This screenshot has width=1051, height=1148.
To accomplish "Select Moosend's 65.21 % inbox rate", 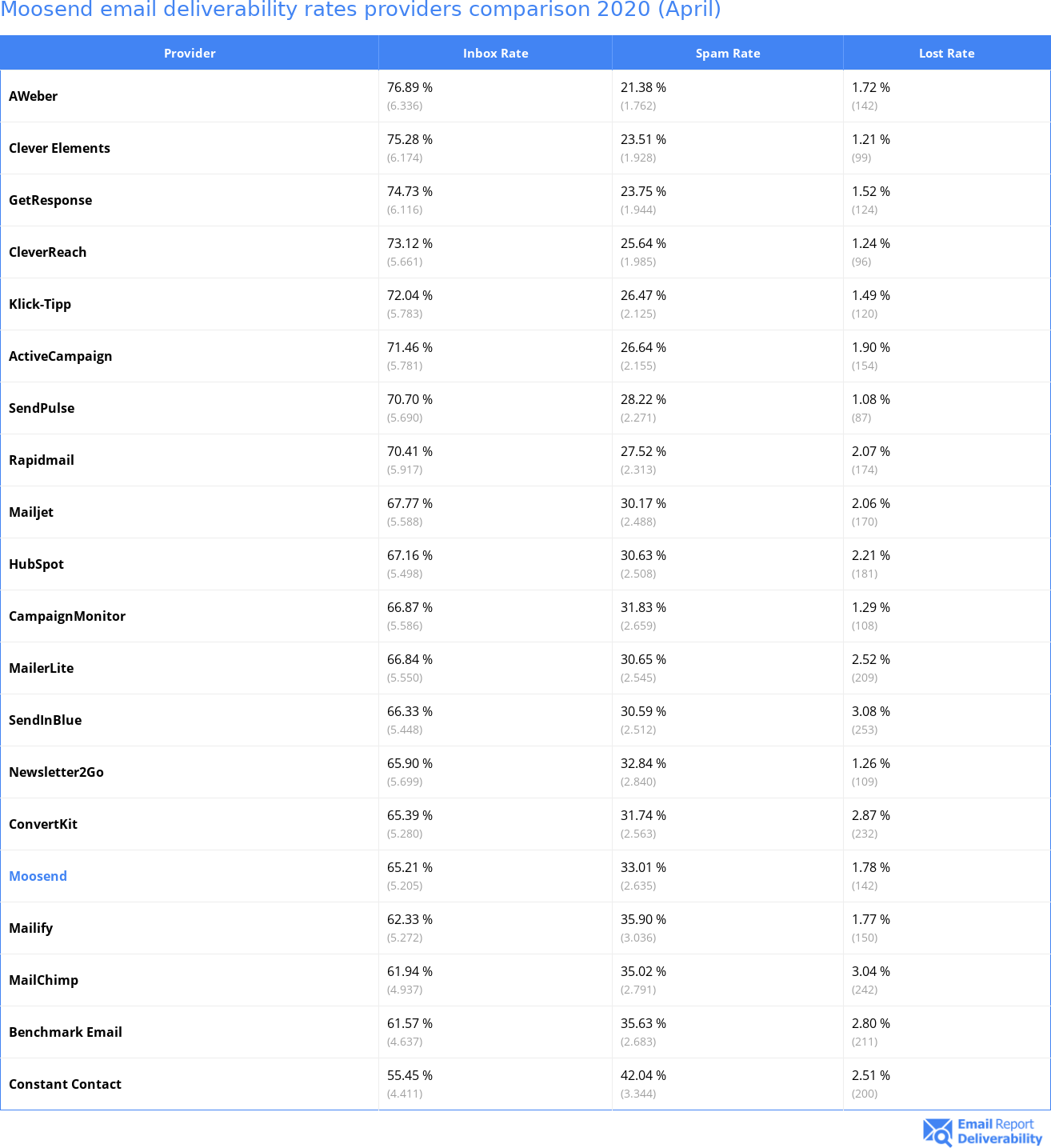I will click(x=410, y=867).
